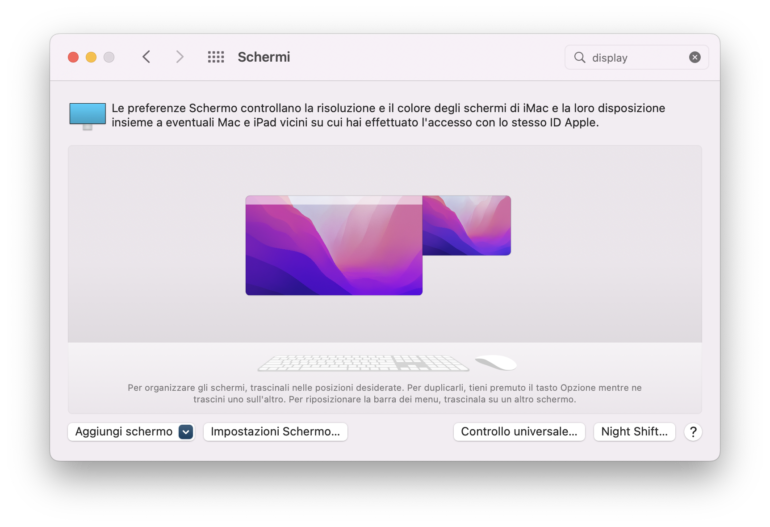Click the white mouse illustration
This screenshot has height=527, width=770.
[x=495, y=363]
